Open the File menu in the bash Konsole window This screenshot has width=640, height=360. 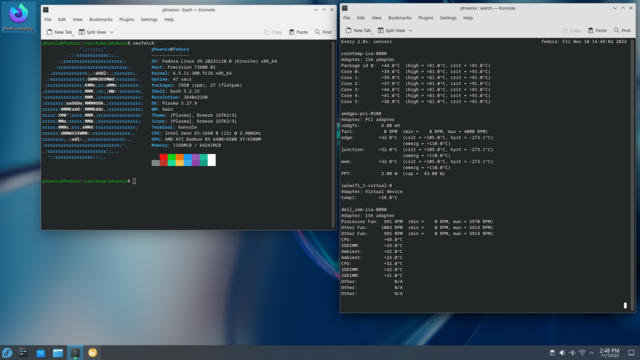point(48,19)
